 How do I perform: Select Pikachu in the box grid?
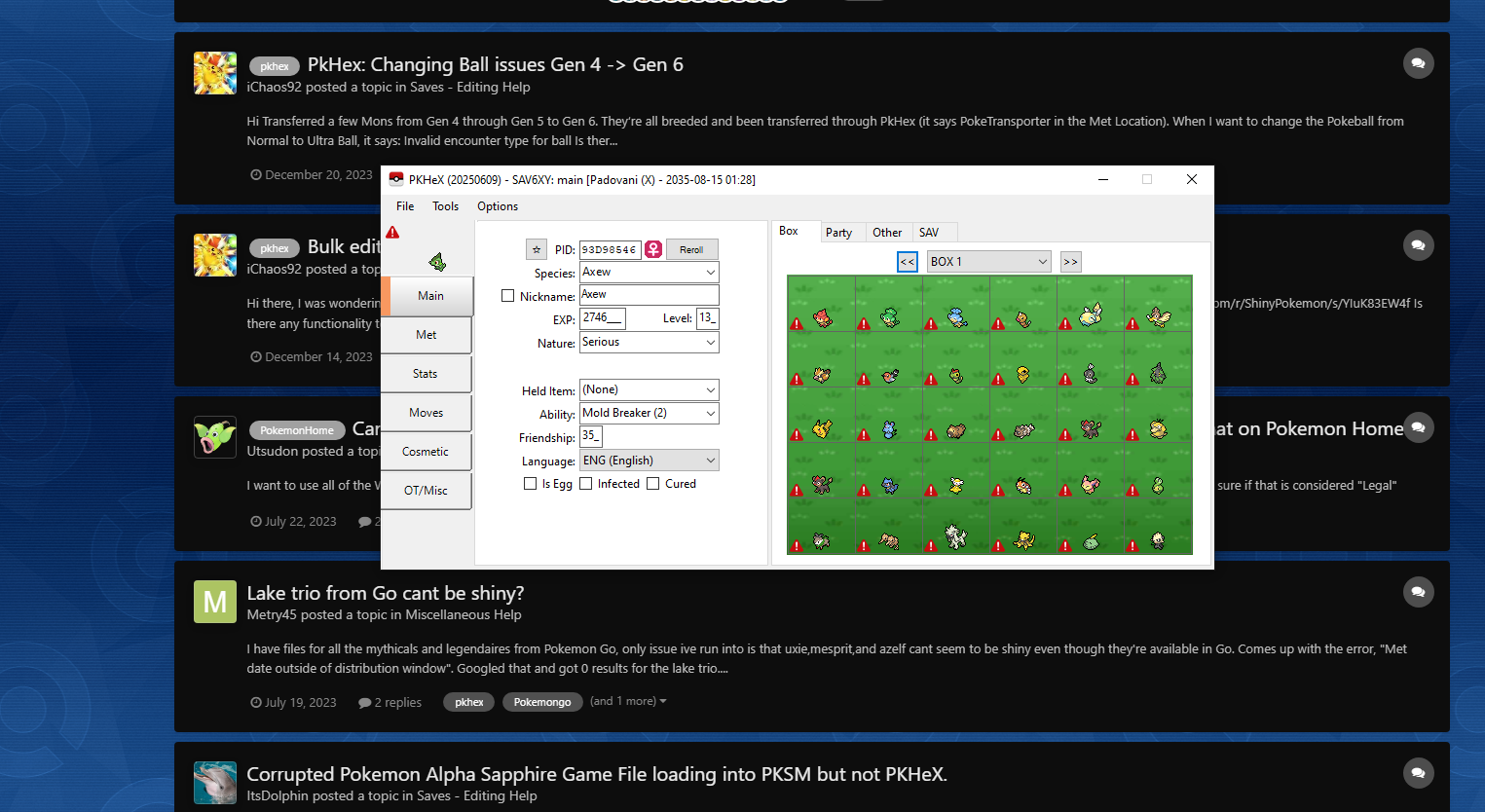823,428
